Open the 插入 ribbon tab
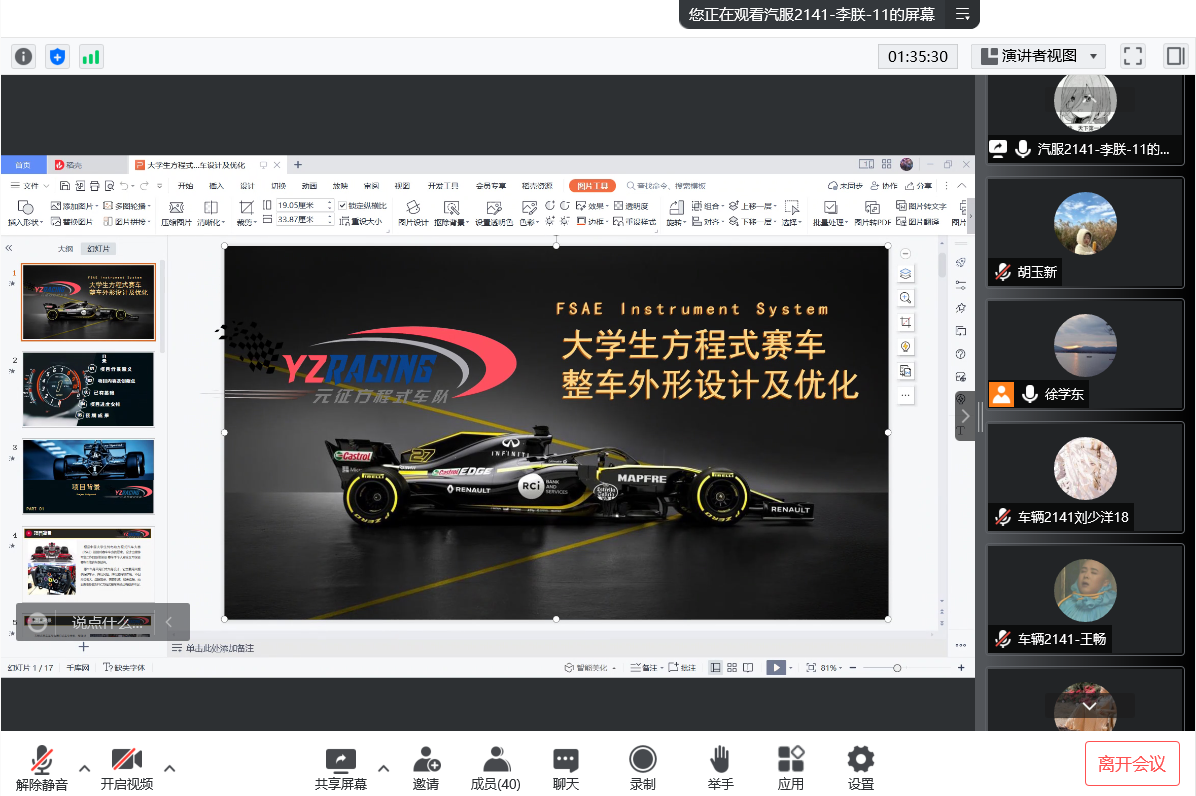This screenshot has height=796, width=1196. tap(217, 185)
